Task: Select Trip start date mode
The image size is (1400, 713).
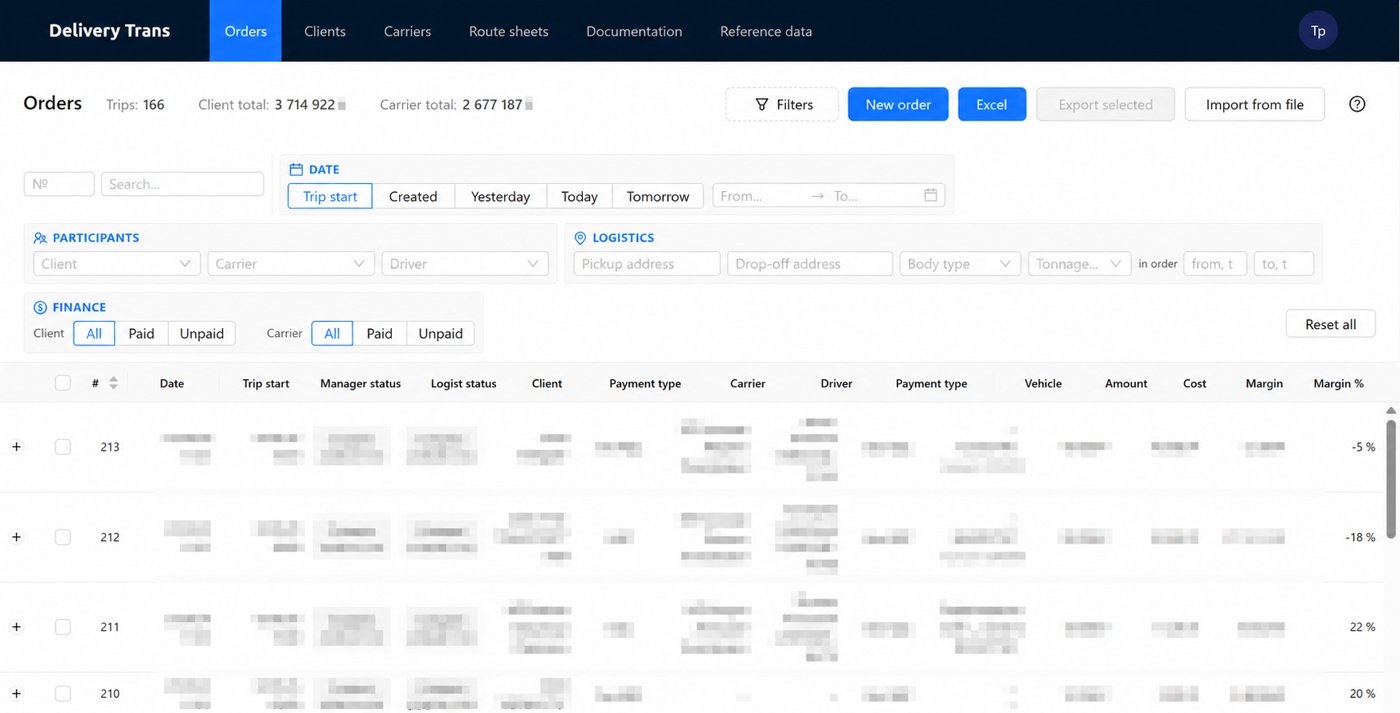Action: [330, 196]
